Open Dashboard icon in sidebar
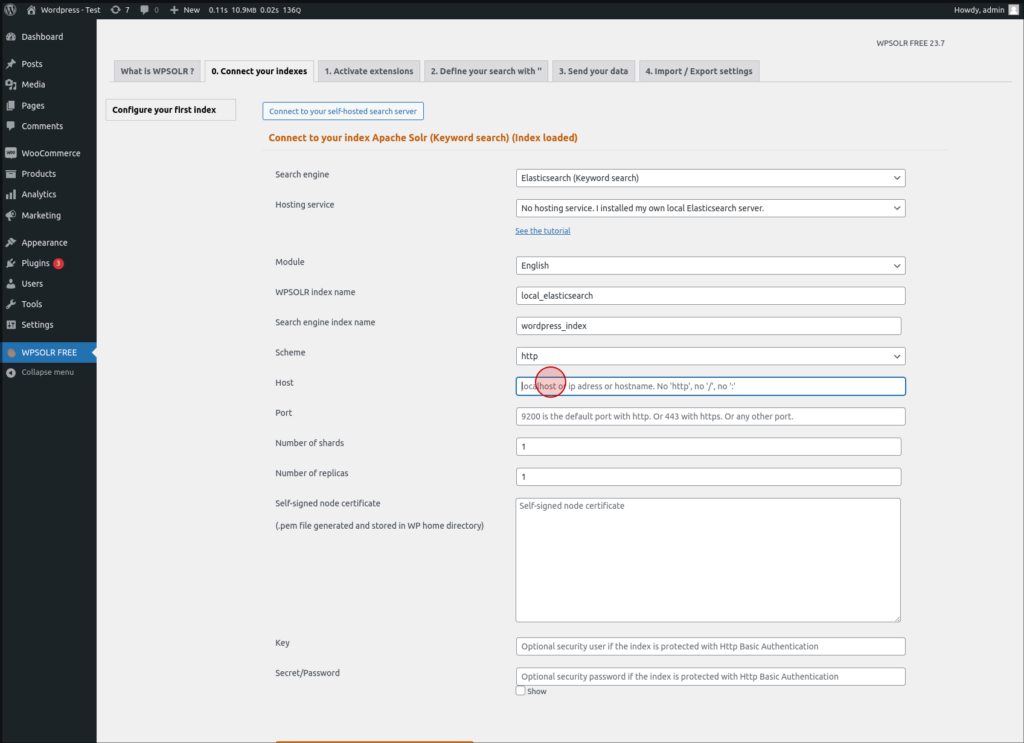1024x743 pixels. coord(10,37)
